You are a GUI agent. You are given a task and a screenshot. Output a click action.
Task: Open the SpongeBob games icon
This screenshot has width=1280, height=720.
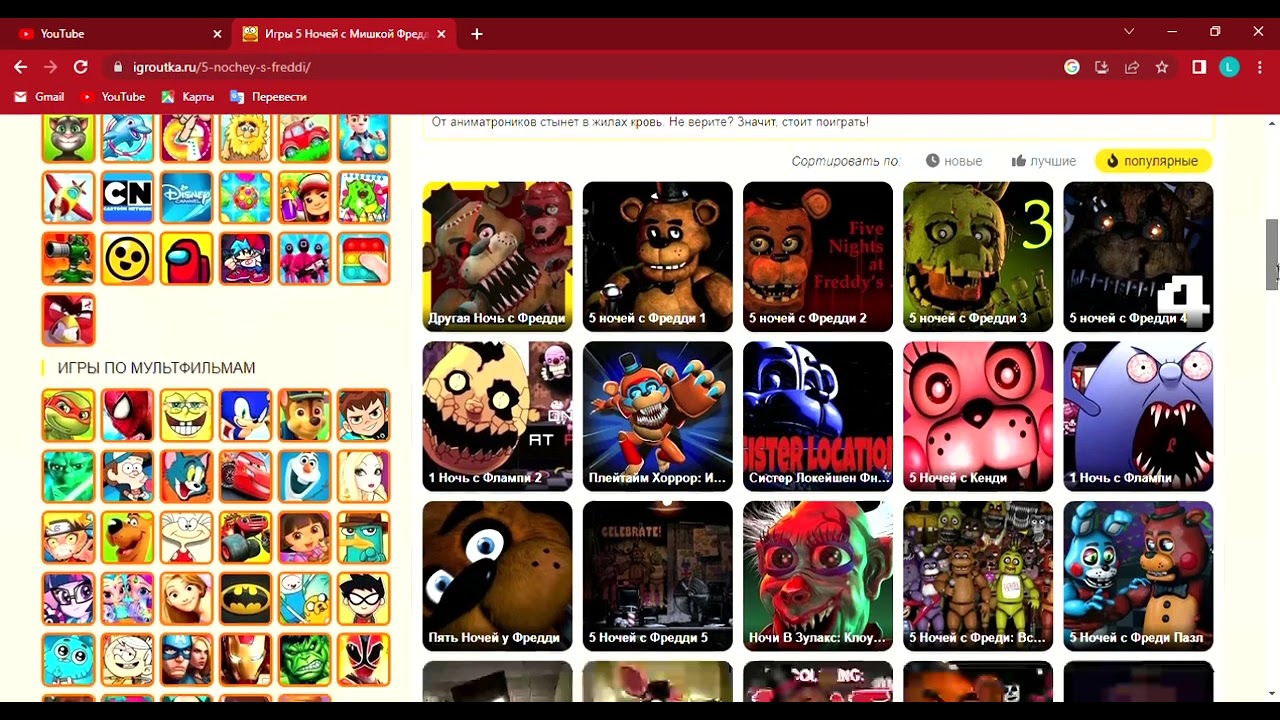186,415
